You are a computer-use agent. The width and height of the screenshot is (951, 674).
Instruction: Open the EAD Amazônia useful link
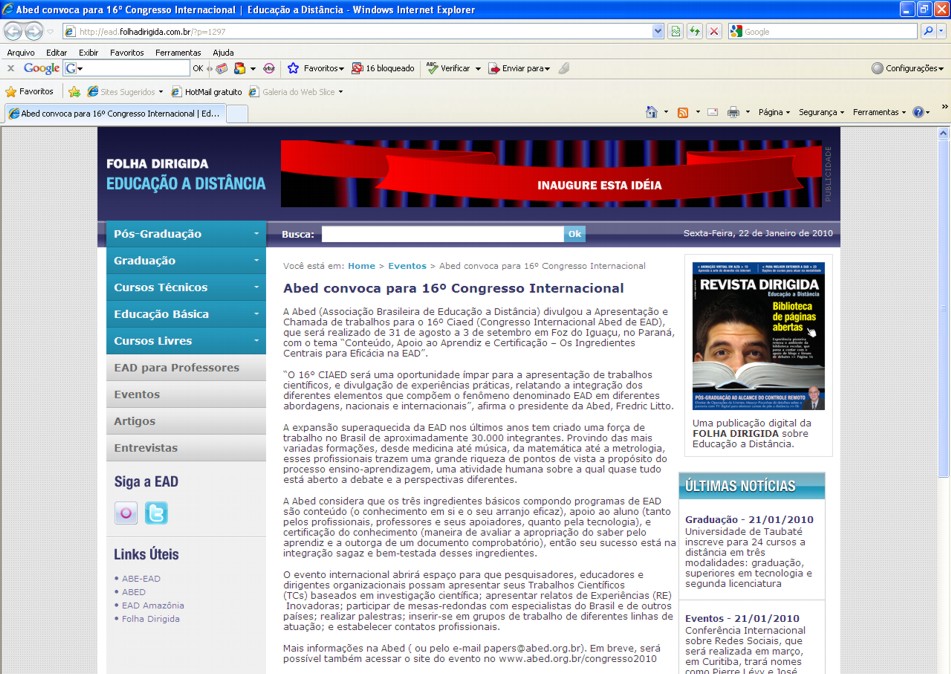pos(153,605)
